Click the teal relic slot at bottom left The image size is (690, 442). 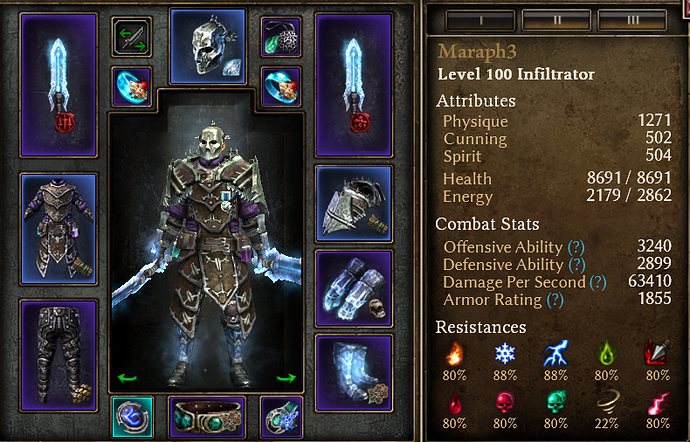click(132, 417)
